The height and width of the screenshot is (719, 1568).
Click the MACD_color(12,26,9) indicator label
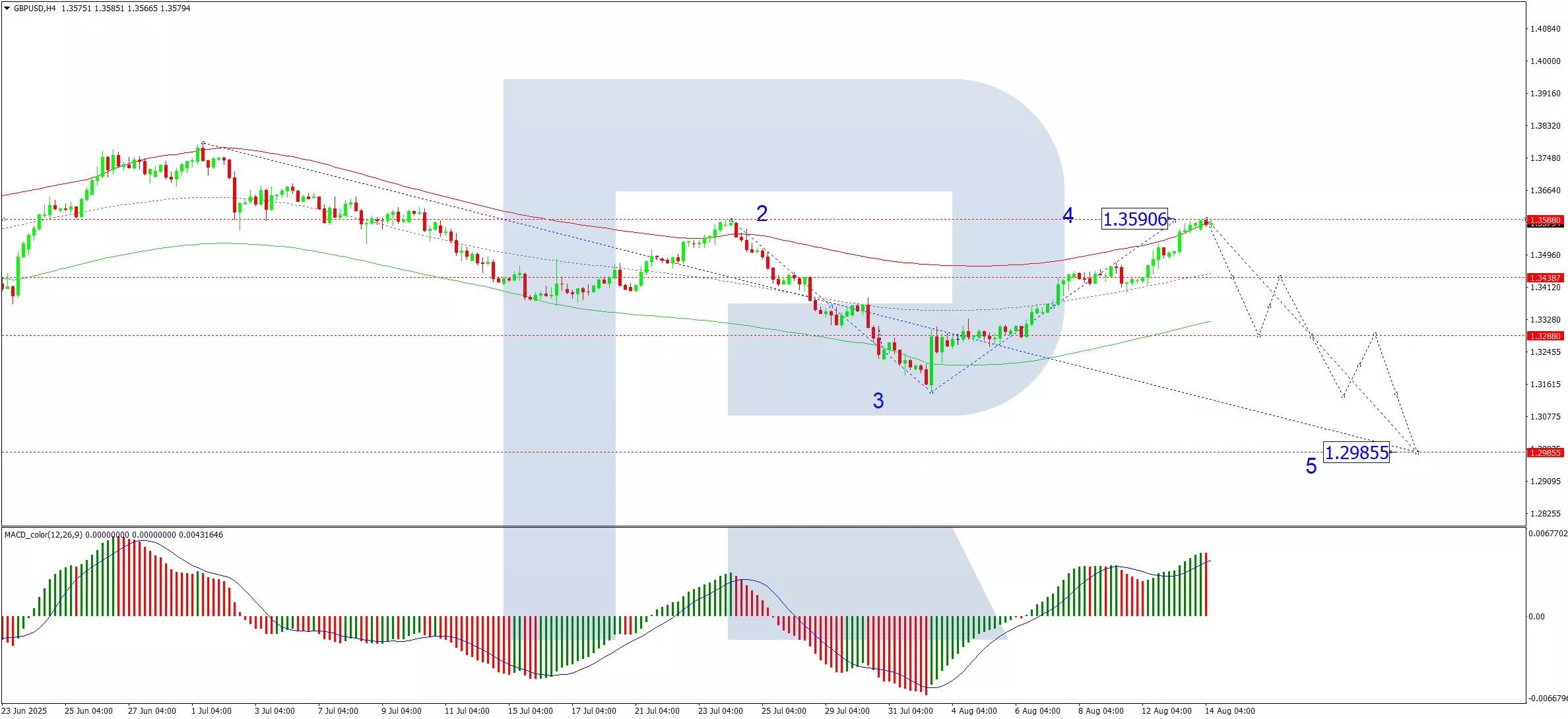pyautogui.click(x=44, y=534)
